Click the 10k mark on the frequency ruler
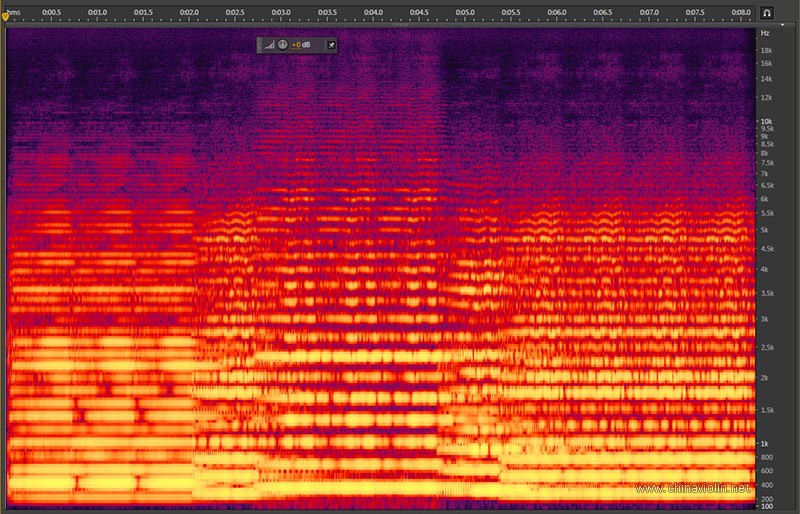 point(766,121)
